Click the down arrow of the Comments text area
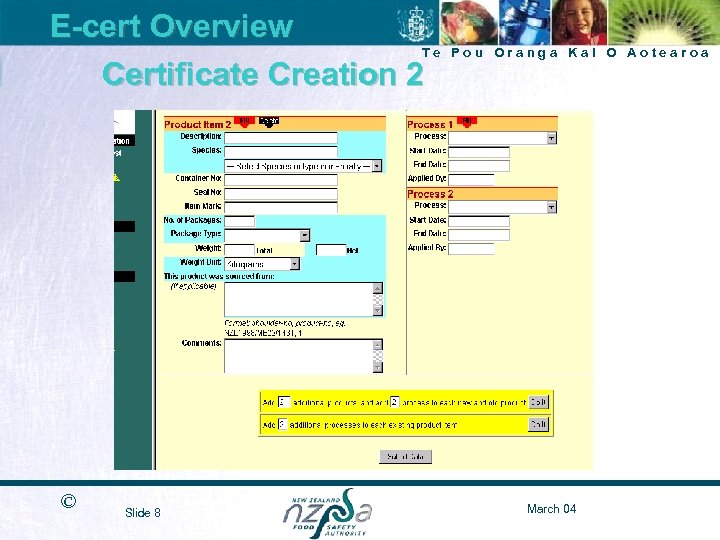 377,367
